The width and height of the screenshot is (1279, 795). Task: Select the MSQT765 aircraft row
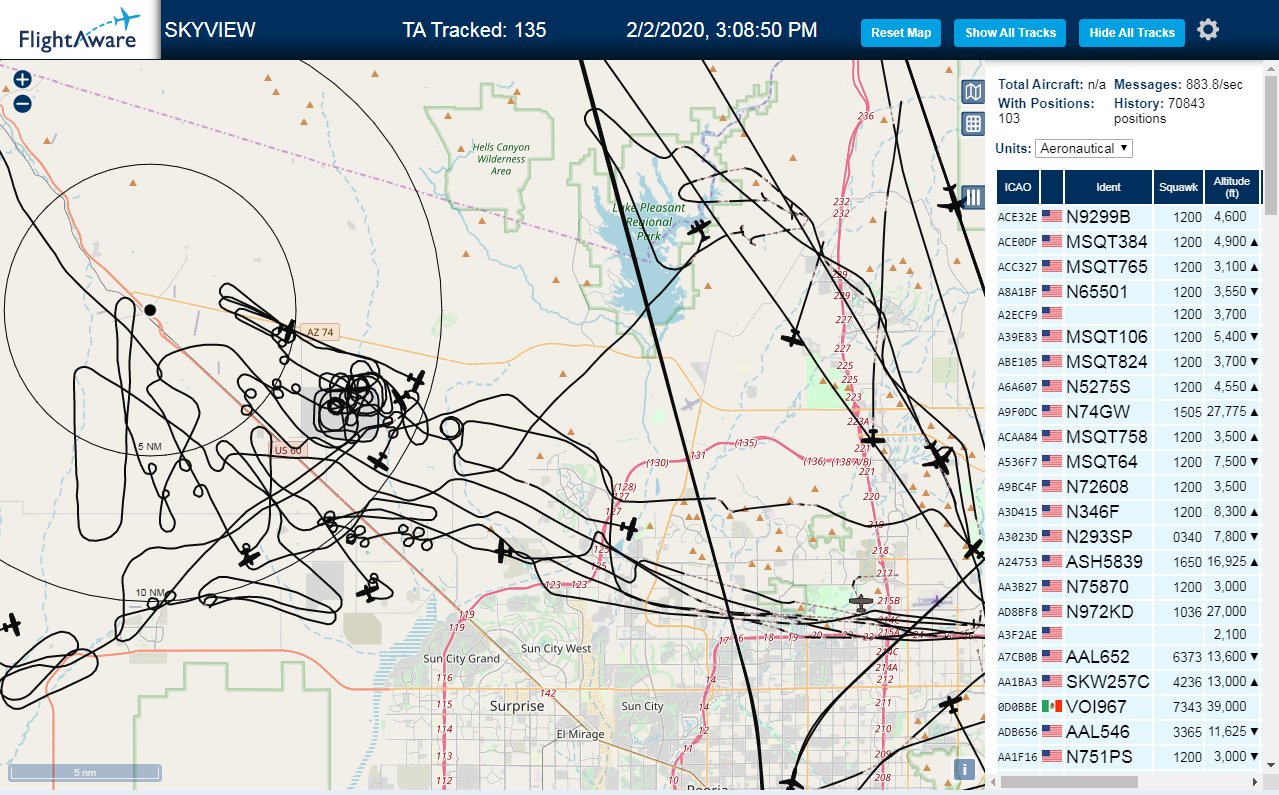[x=1129, y=267]
